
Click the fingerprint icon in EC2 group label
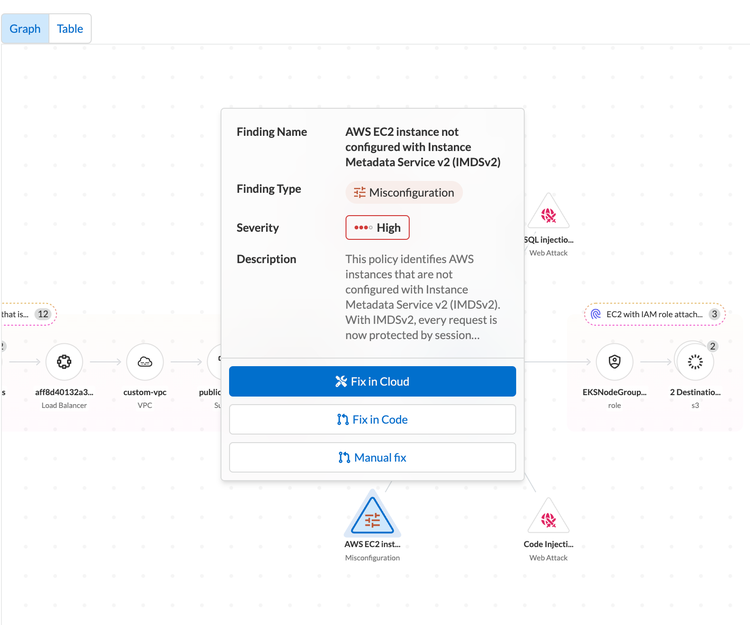[596, 314]
